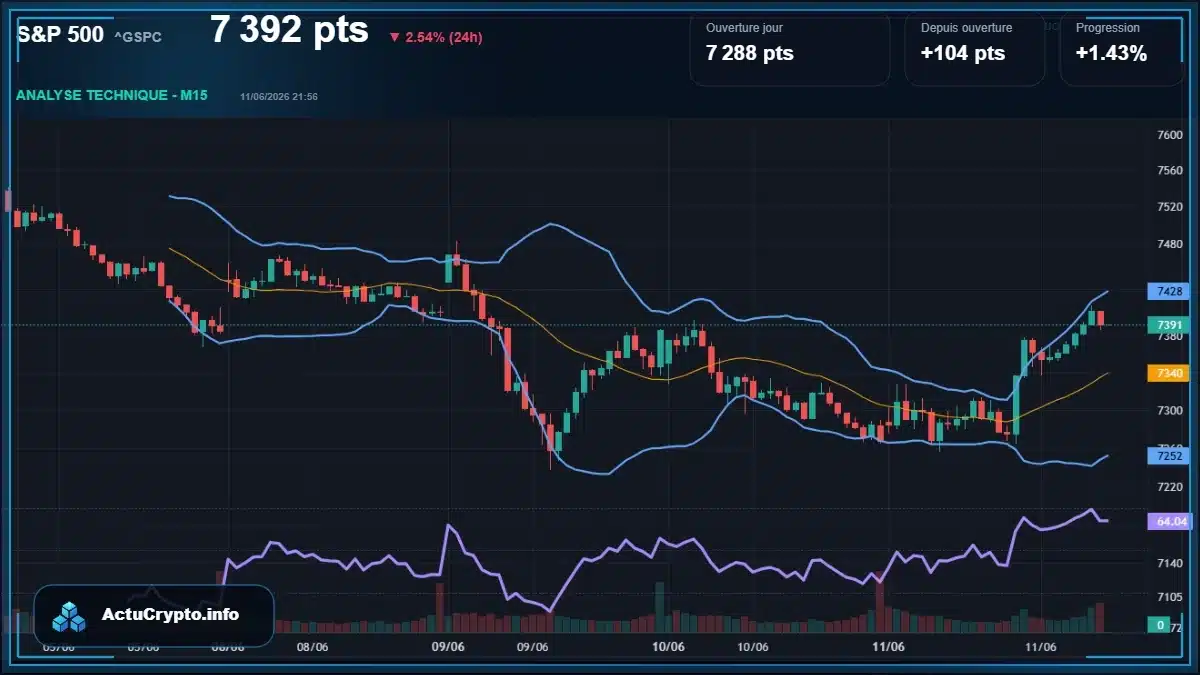The height and width of the screenshot is (675, 1200).
Task: Click the 7105 price axis label
Action: point(1169,596)
